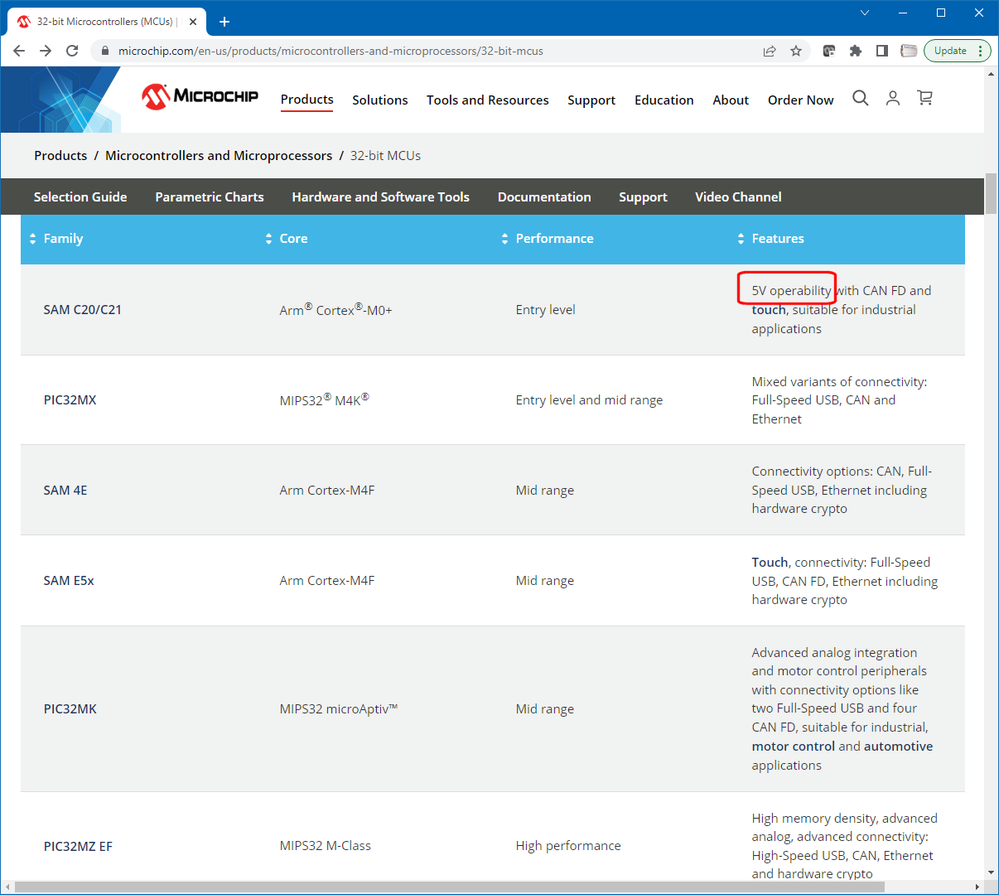Close the 32-bit Microcontrollers tab
The image size is (999, 895).
[x=193, y=22]
